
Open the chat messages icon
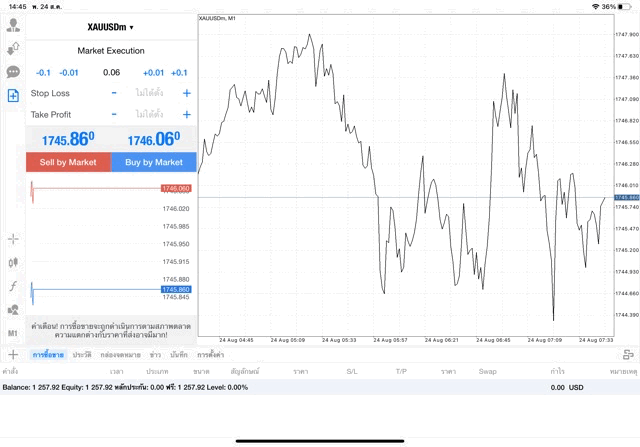pos(13,72)
